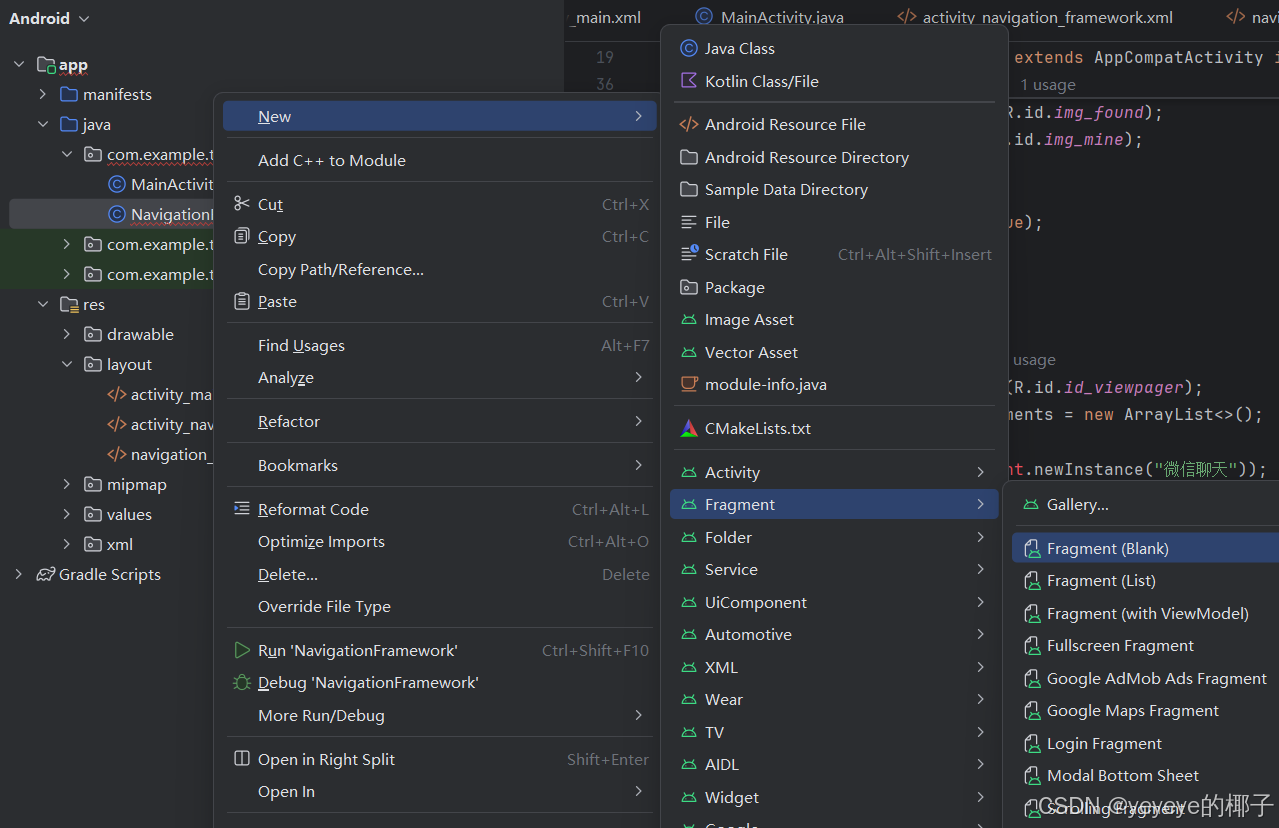Open the Fragment submenu
The width and height of the screenshot is (1279, 828).
tap(834, 504)
